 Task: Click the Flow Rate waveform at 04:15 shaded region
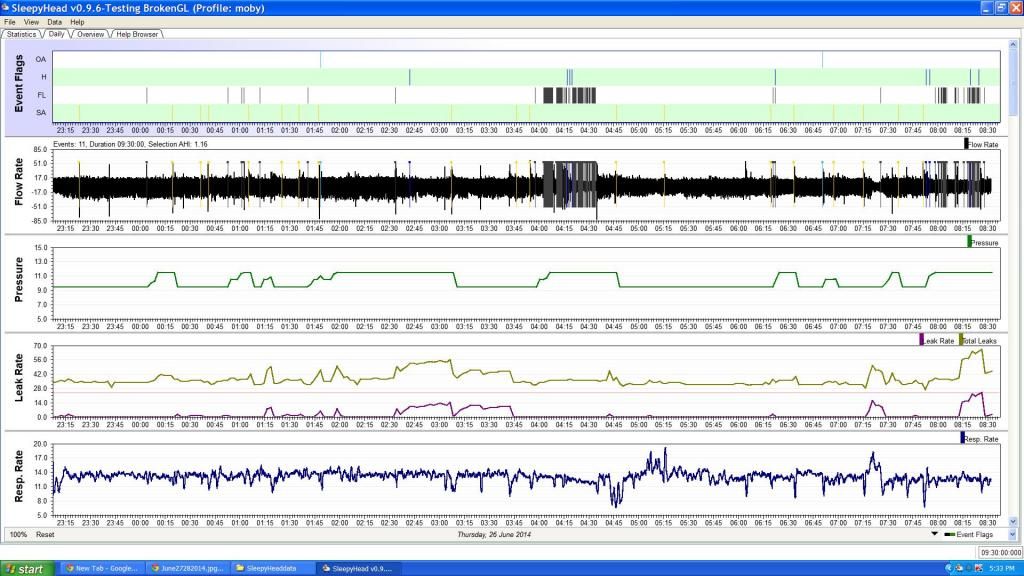(569, 185)
